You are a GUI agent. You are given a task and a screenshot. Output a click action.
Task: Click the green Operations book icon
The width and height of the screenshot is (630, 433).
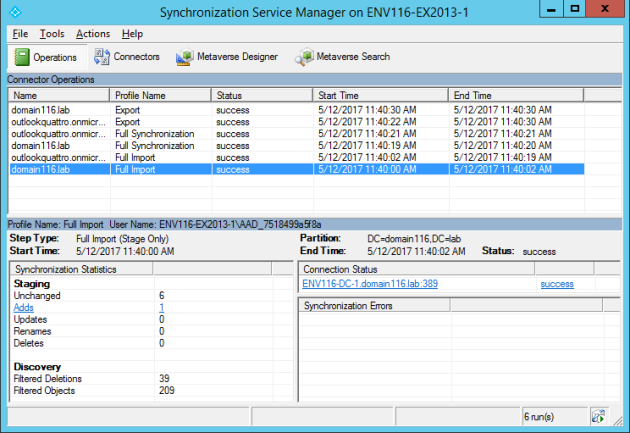click(x=22, y=57)
